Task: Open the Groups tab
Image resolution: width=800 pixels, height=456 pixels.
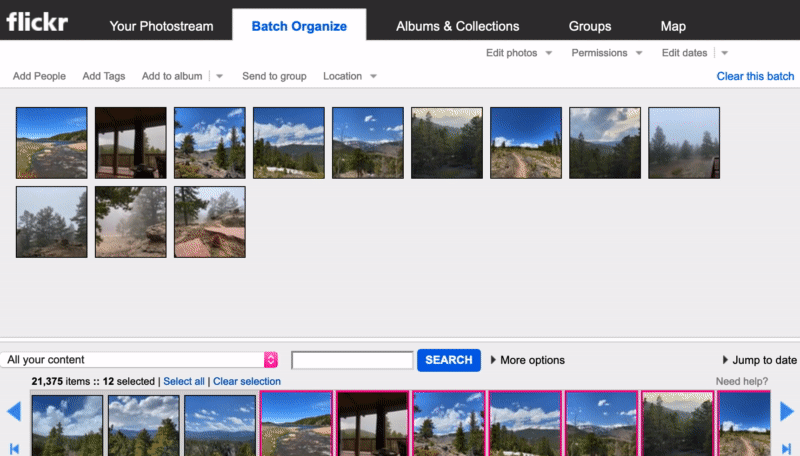Action: [x=590, y=26]
